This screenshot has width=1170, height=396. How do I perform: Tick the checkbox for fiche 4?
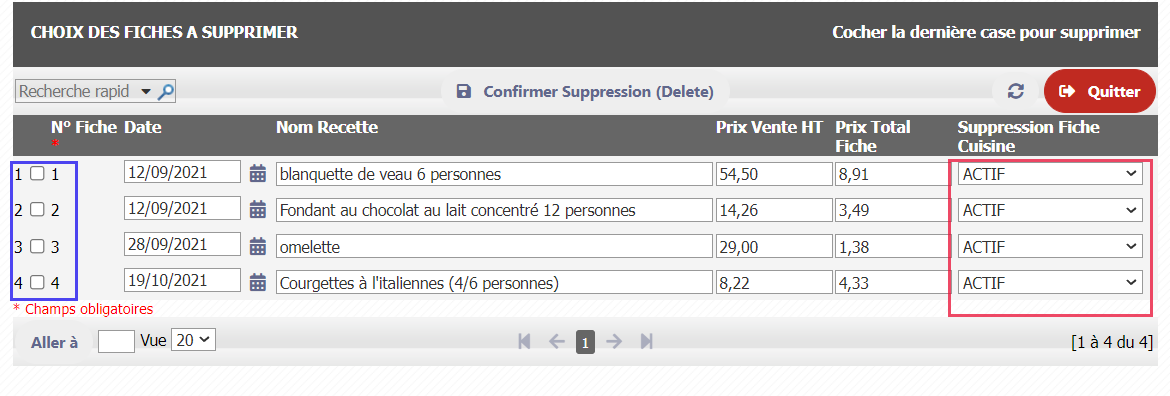pos(37,283)
